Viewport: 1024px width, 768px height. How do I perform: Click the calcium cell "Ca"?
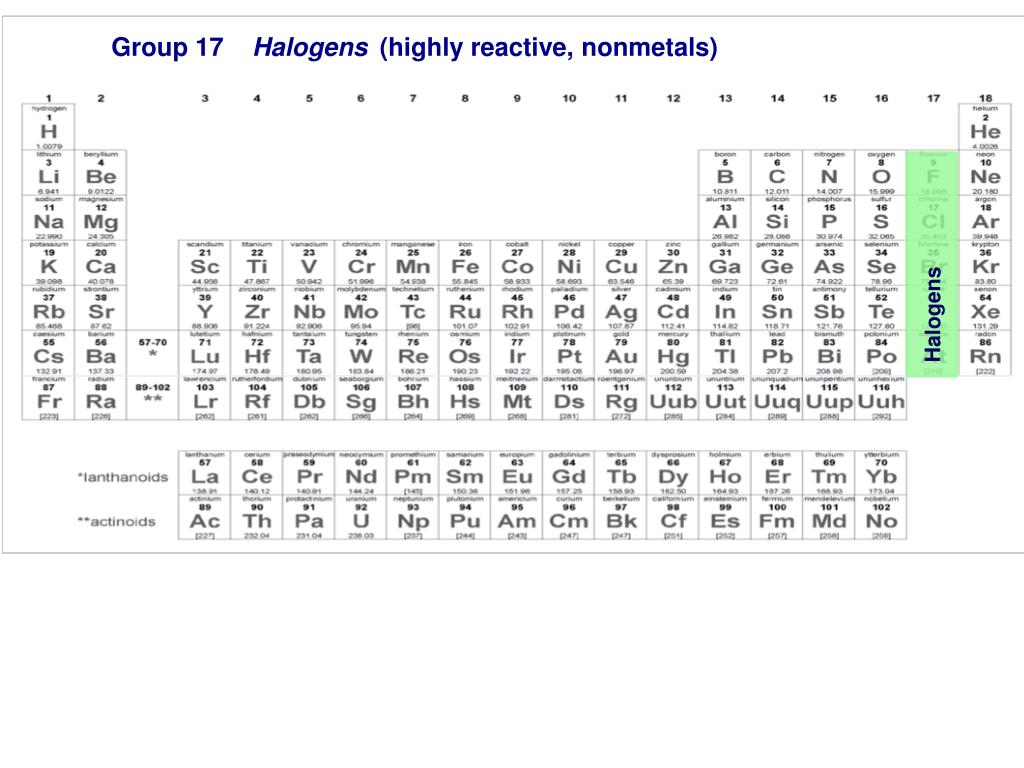click(101, 263)
